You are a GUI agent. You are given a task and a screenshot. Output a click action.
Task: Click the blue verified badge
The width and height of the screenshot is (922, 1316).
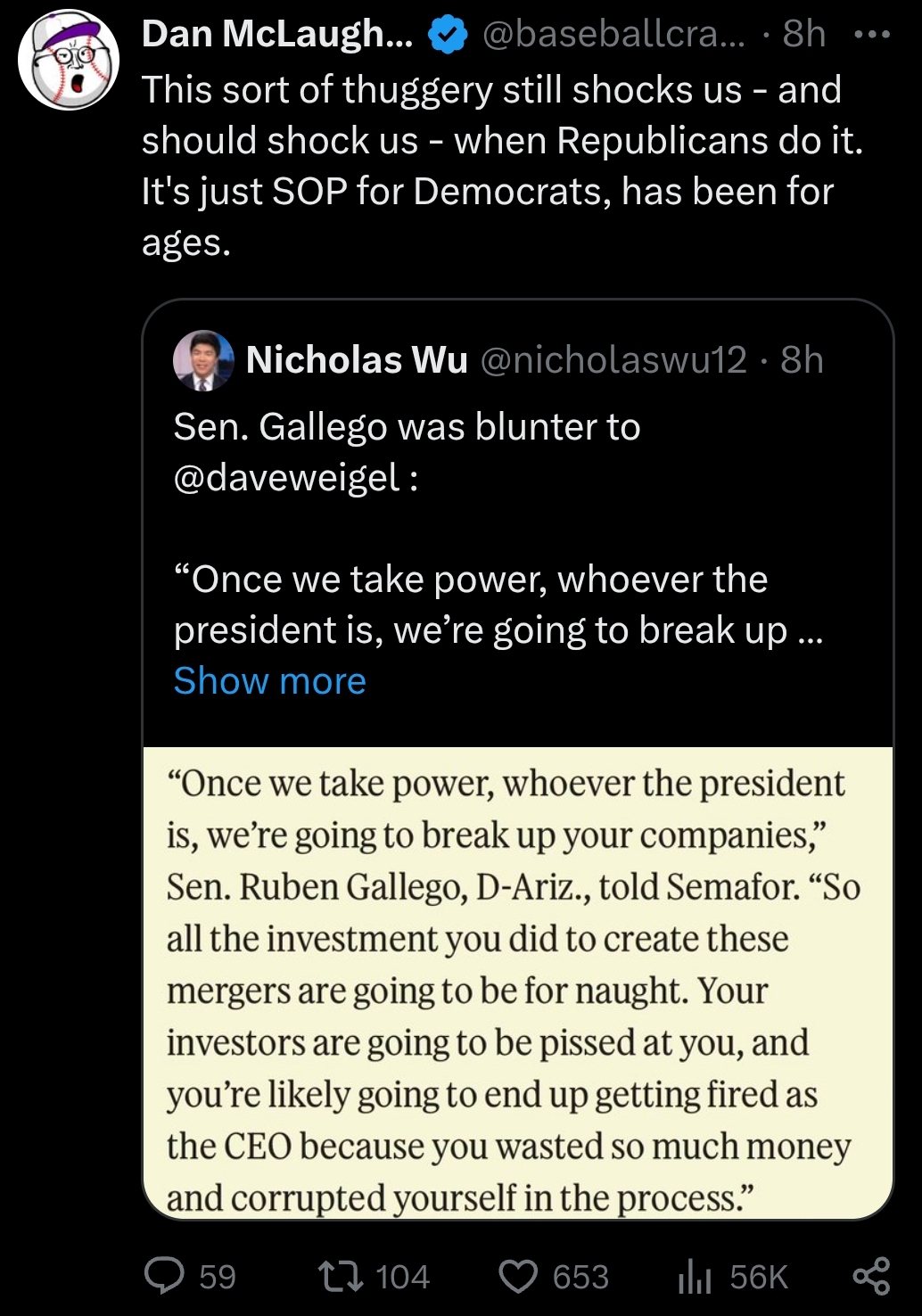pyautogui.click(x=448, y=35)
